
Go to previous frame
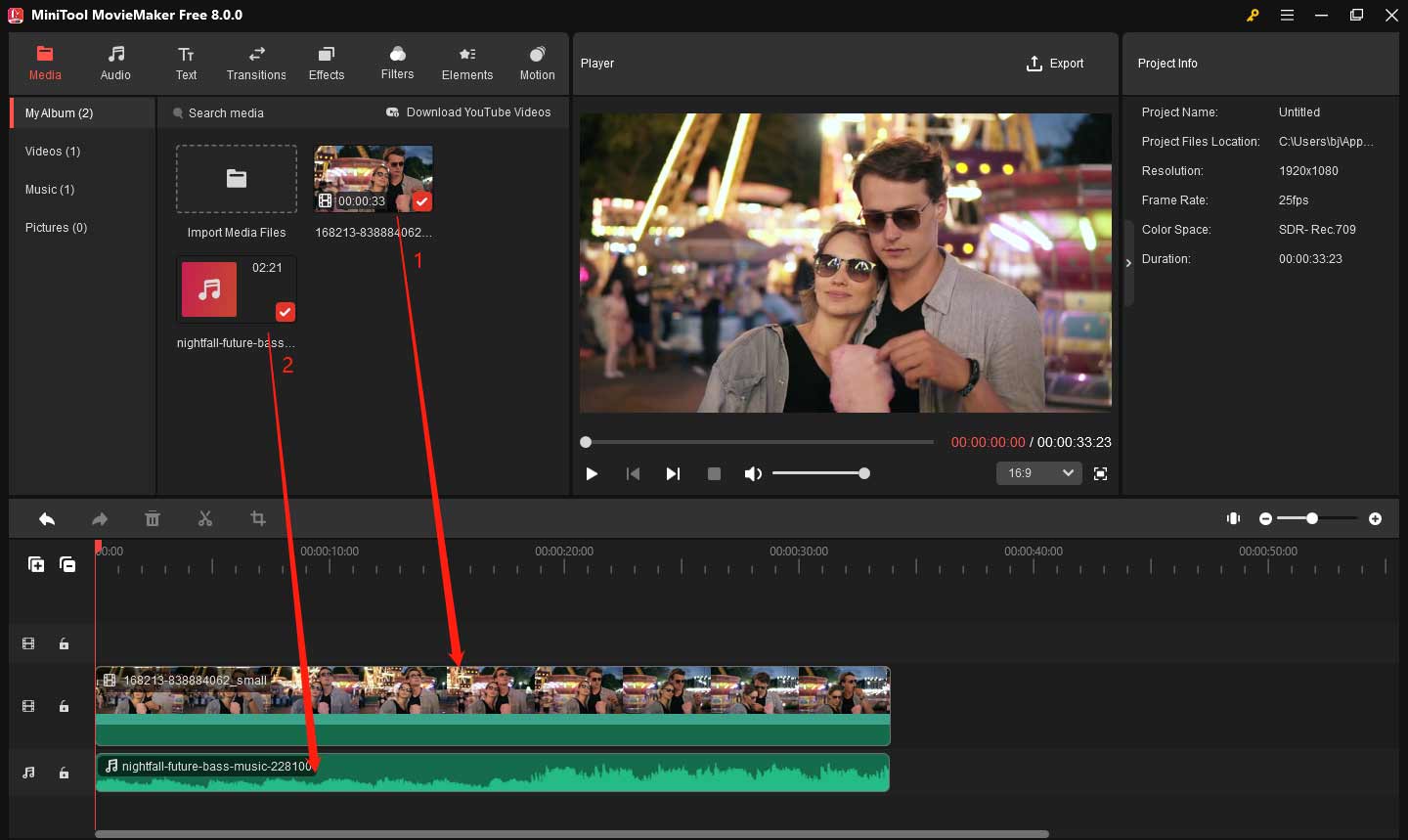(x=633, y=473)
